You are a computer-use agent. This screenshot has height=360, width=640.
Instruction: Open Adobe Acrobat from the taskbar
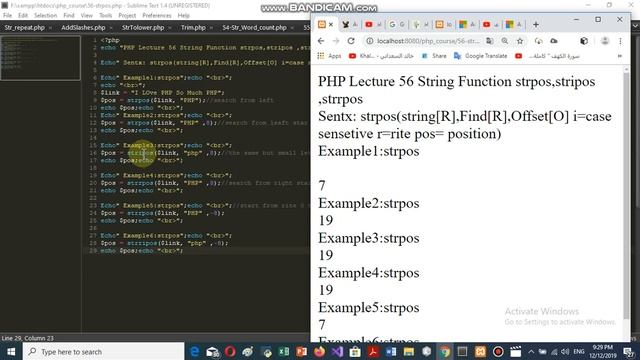click(373, 351)
